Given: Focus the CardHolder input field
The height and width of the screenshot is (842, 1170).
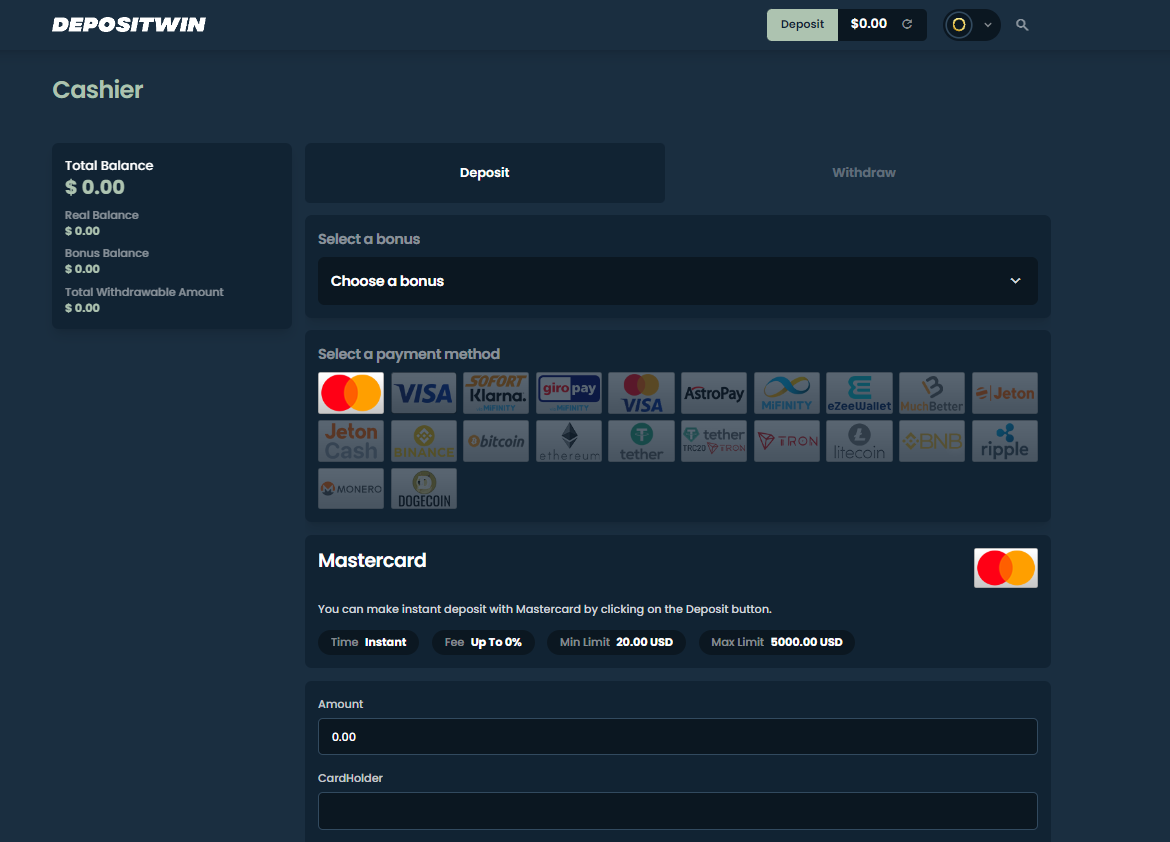Looking at the screenshot, I should coord(678,811).
